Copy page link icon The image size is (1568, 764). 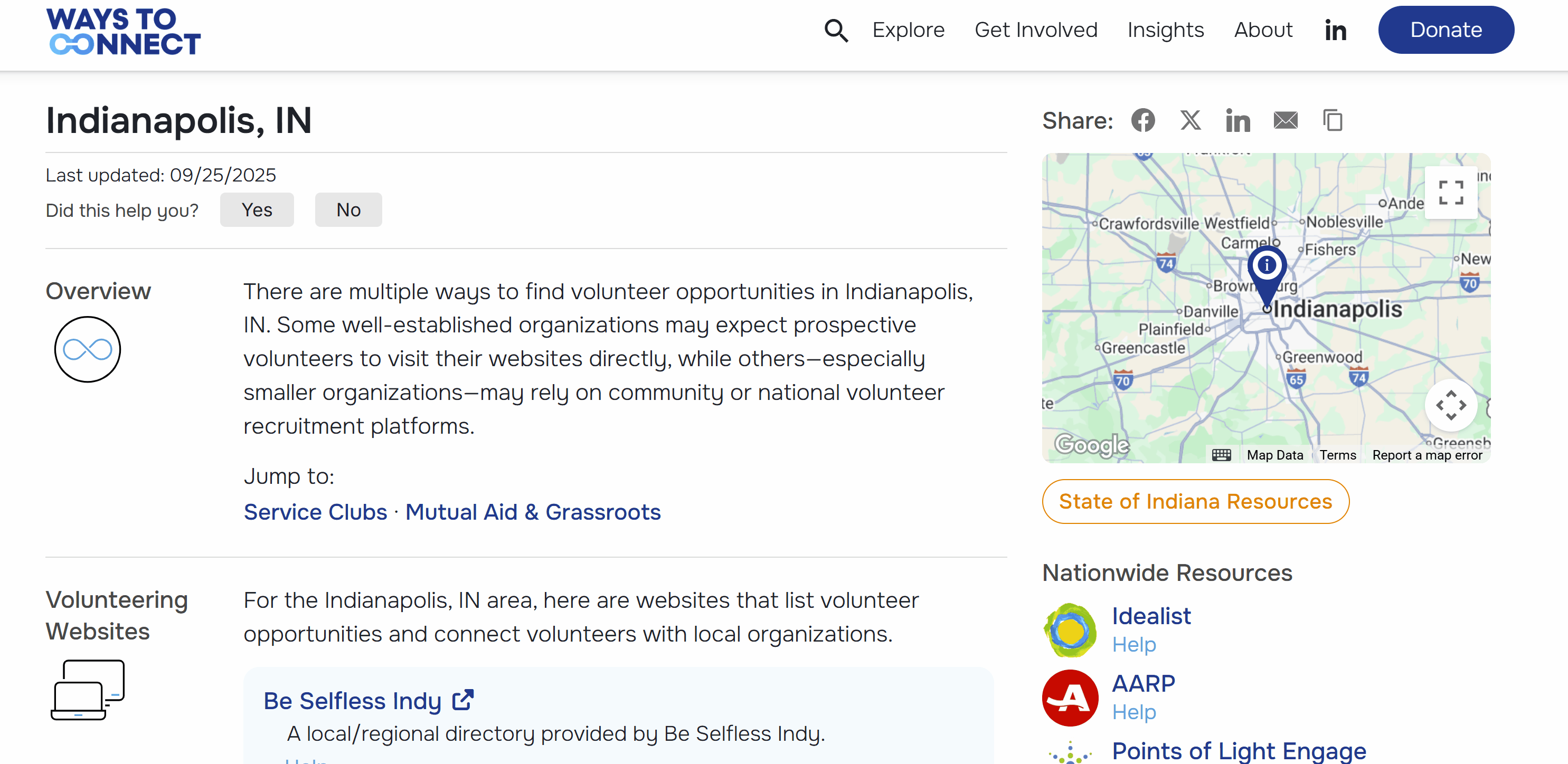click(x=1333, y=120)
